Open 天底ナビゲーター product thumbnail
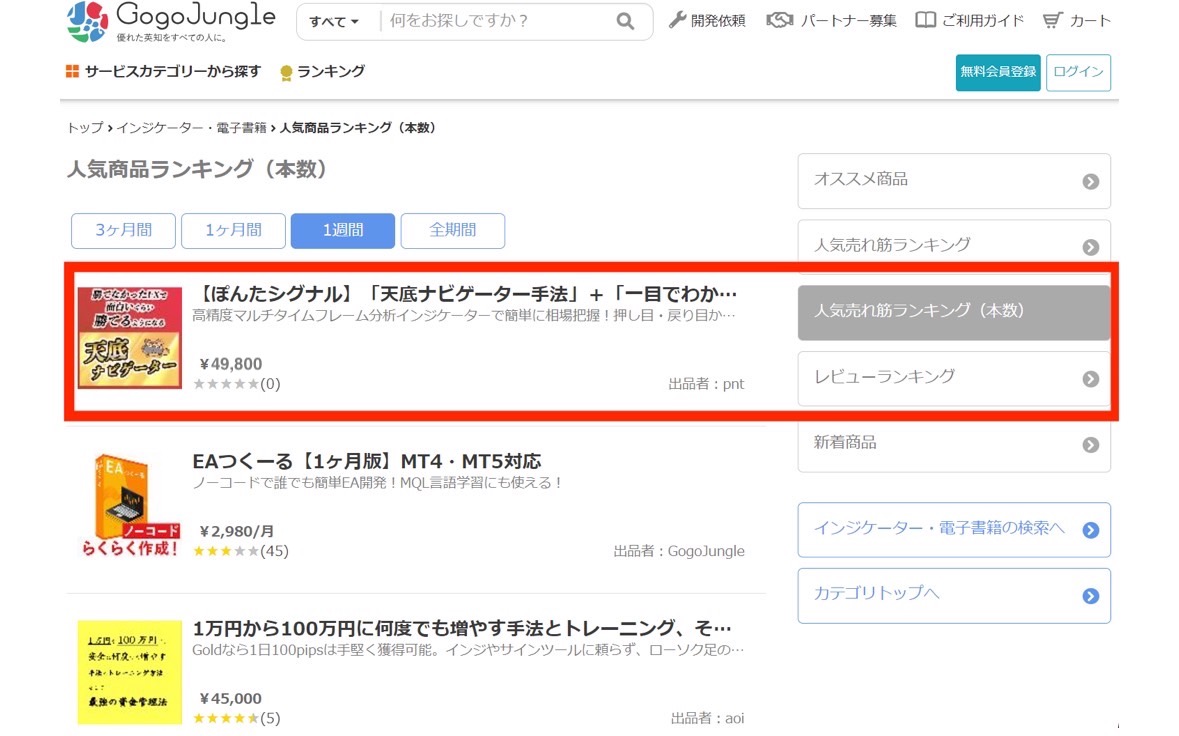1179x736 pixels. coord(129,338)
